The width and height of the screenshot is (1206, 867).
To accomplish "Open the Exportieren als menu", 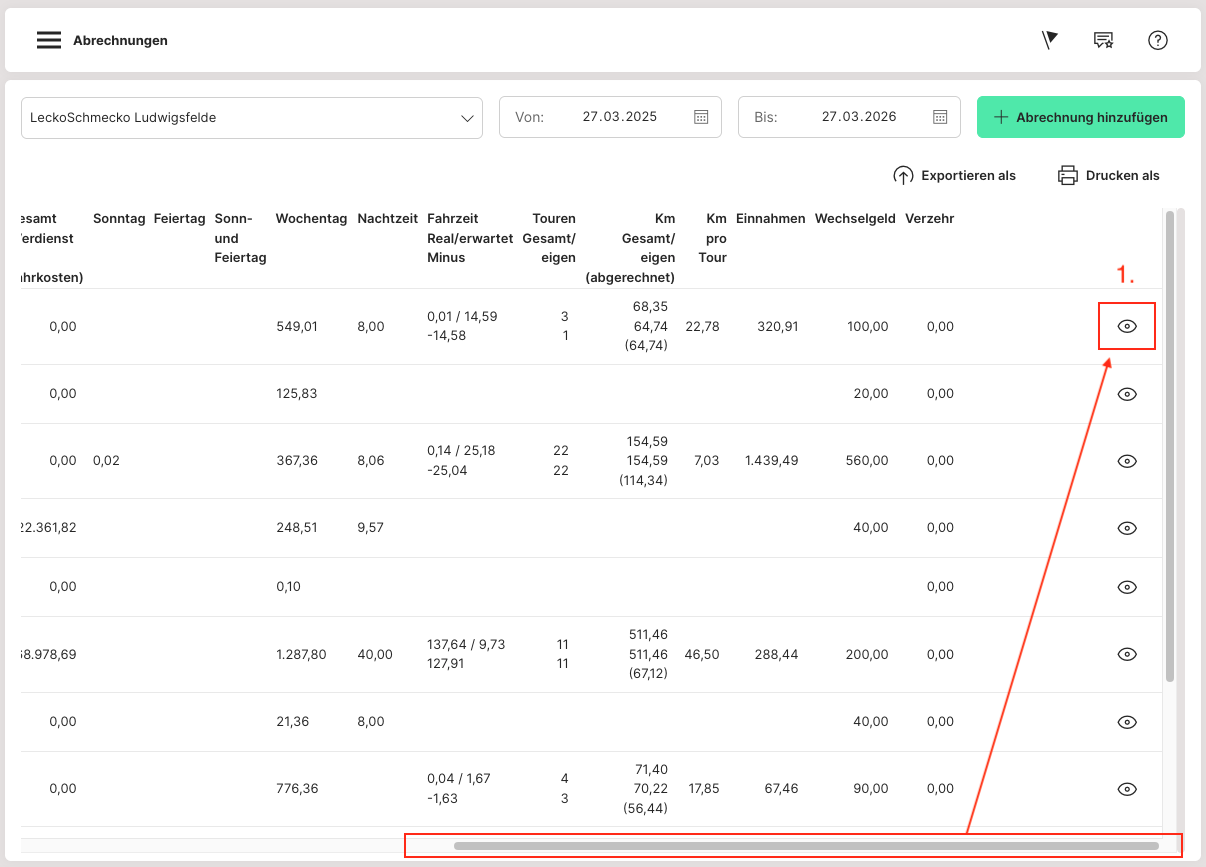I will (x=967, y=176).
